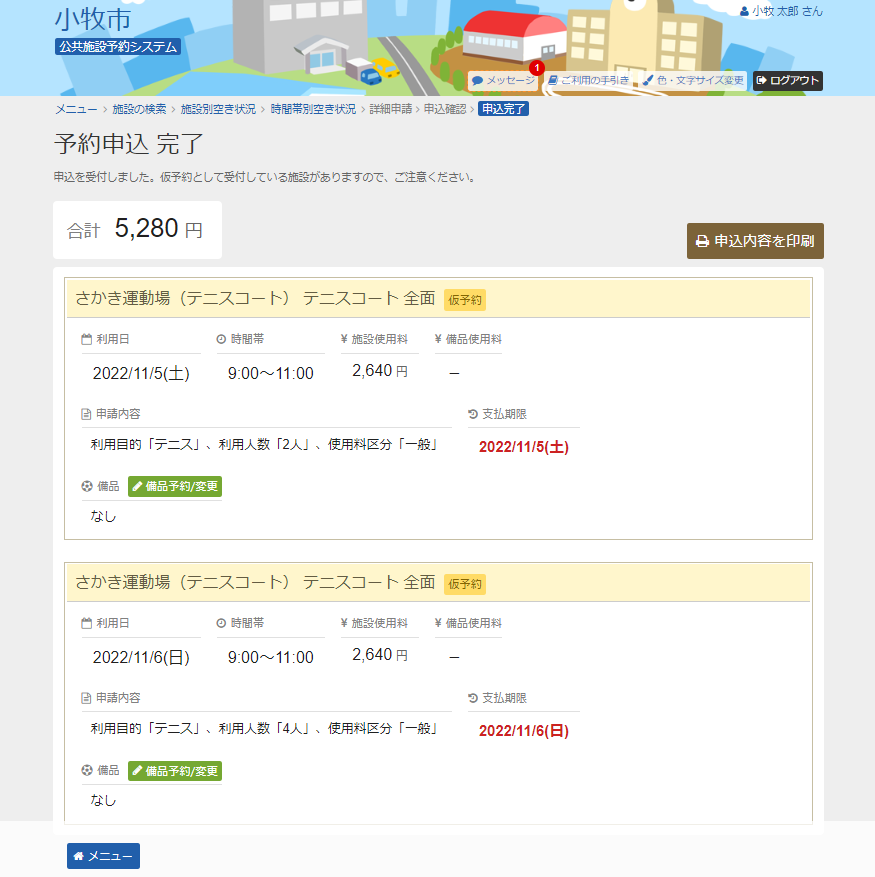Click the 小牧市 site title

click(x=93, y=19)
